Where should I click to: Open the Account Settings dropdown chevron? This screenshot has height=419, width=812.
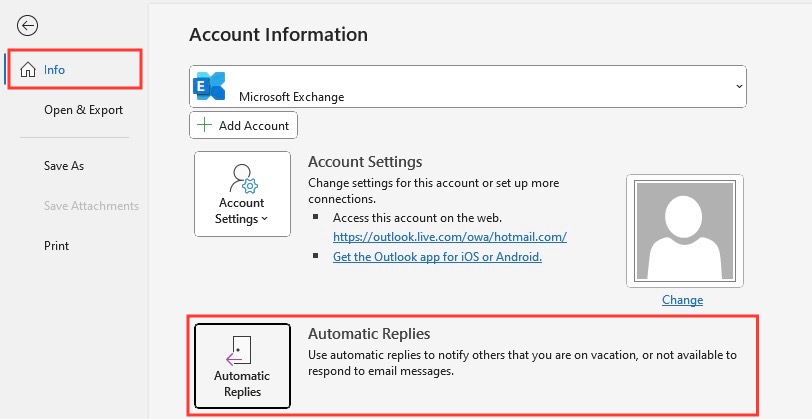tap(265, 219)
